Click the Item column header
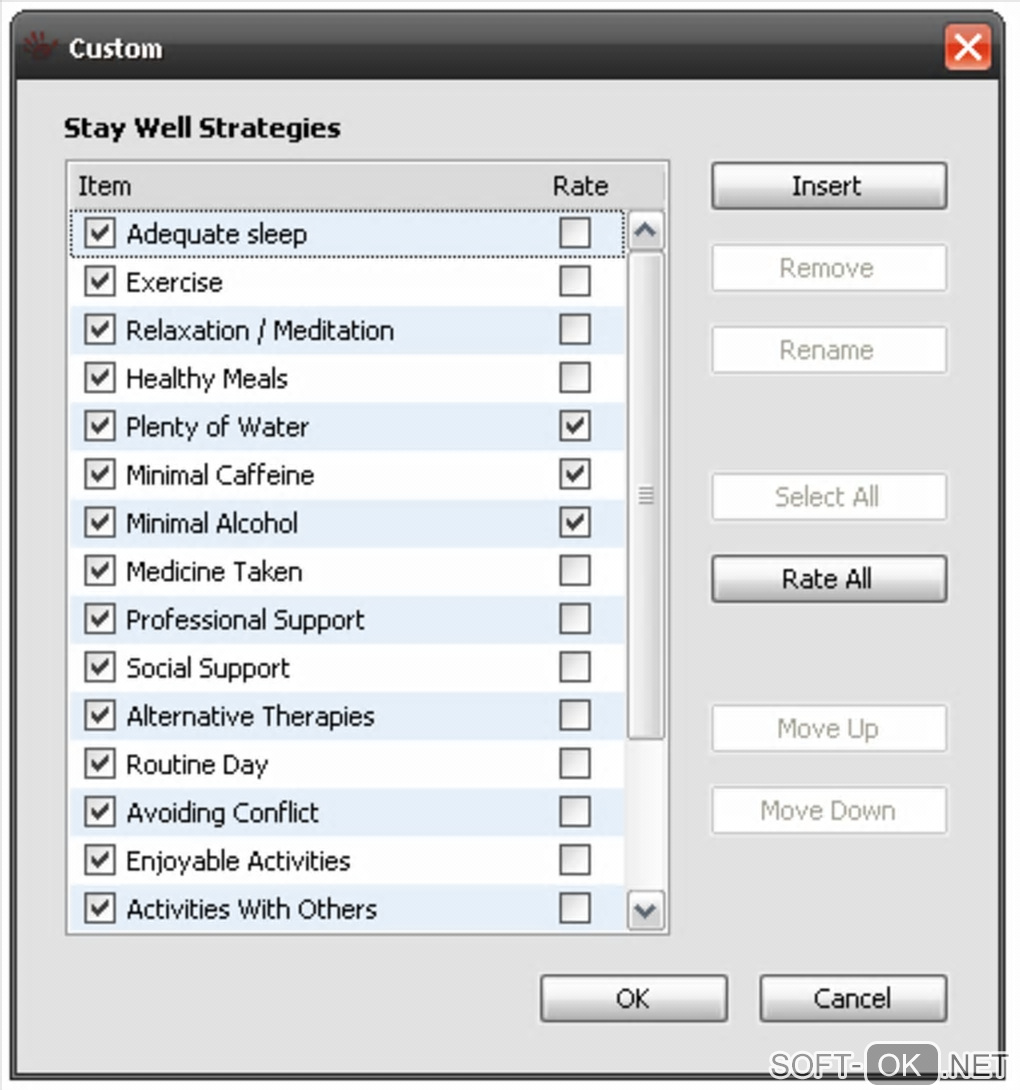This screenshot has height=1090, width=1020. pos(104,186)
